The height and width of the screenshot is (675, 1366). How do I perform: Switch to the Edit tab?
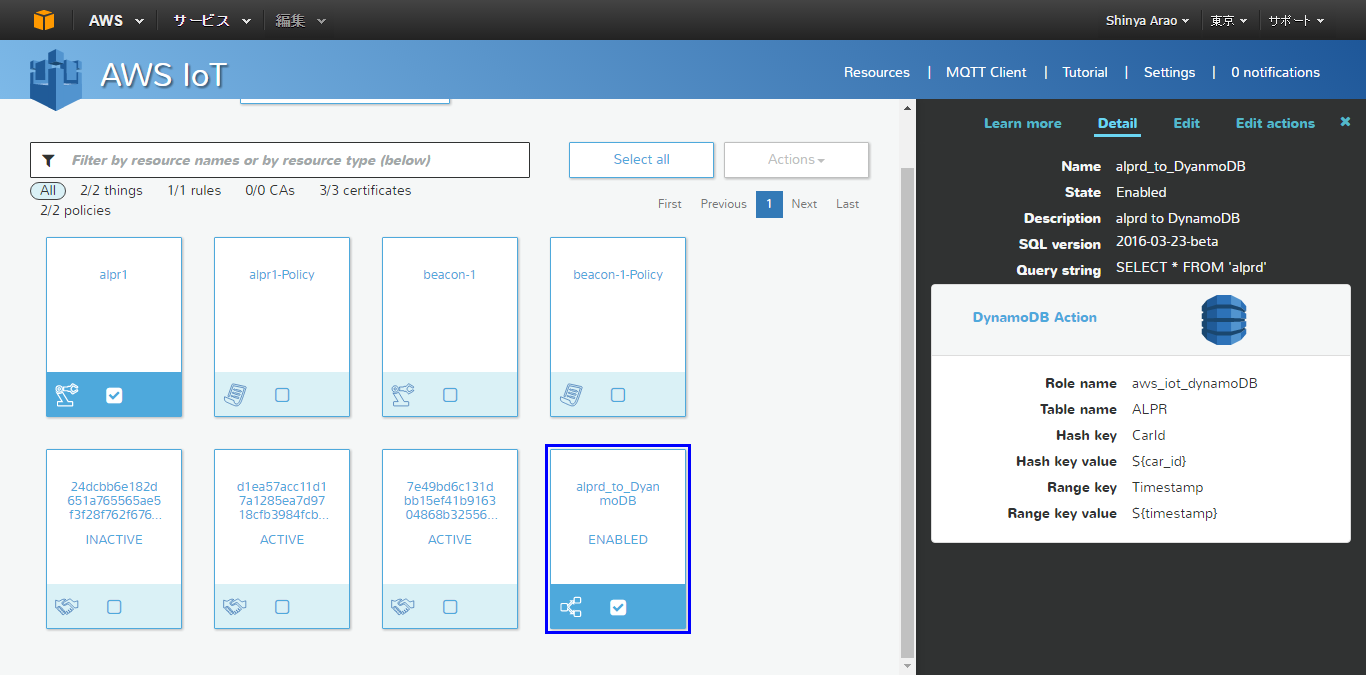[x=1186, y=123]
